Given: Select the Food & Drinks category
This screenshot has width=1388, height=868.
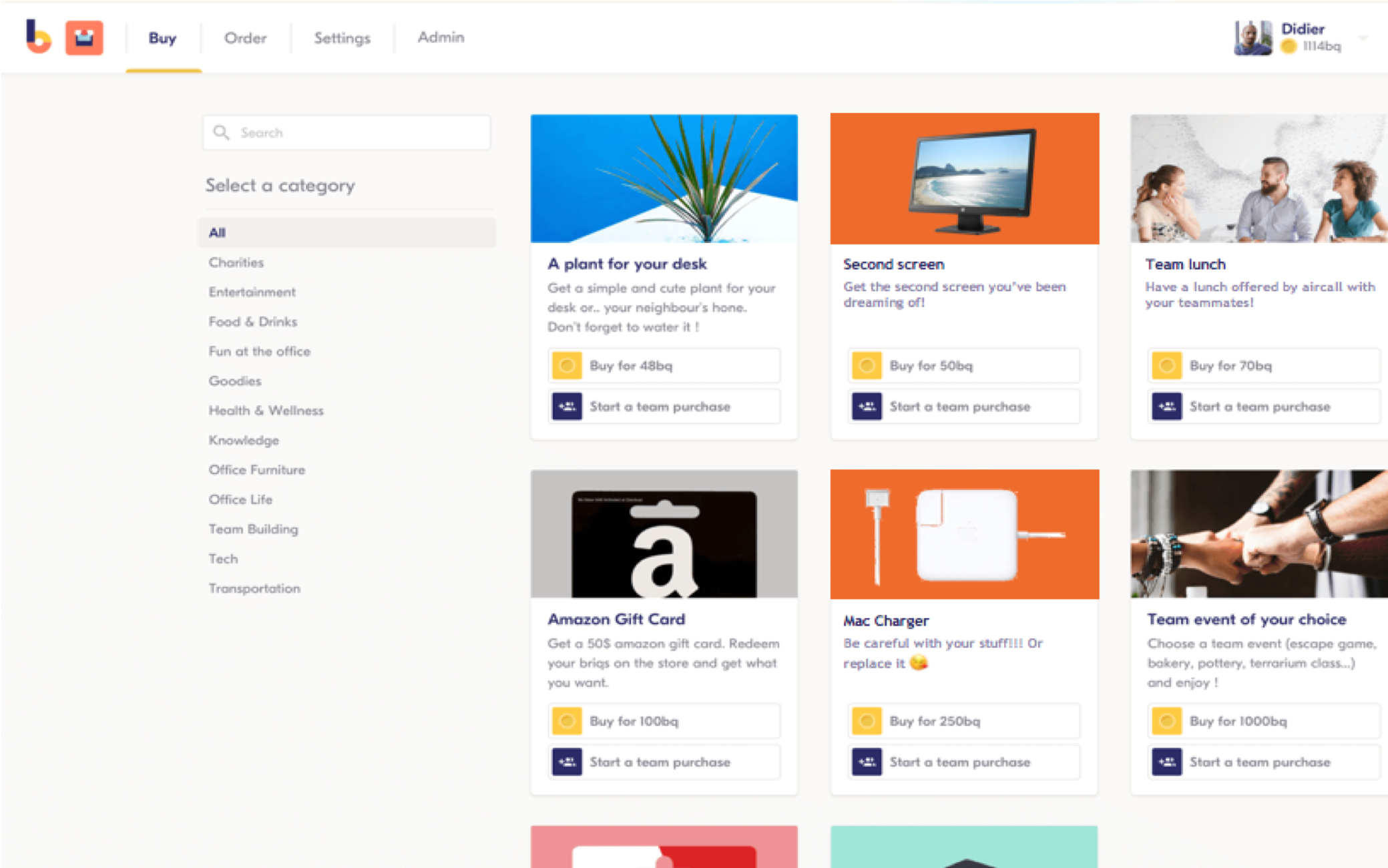Looking at the screenshot, I should pyautogui.click(x=252, y=322).
